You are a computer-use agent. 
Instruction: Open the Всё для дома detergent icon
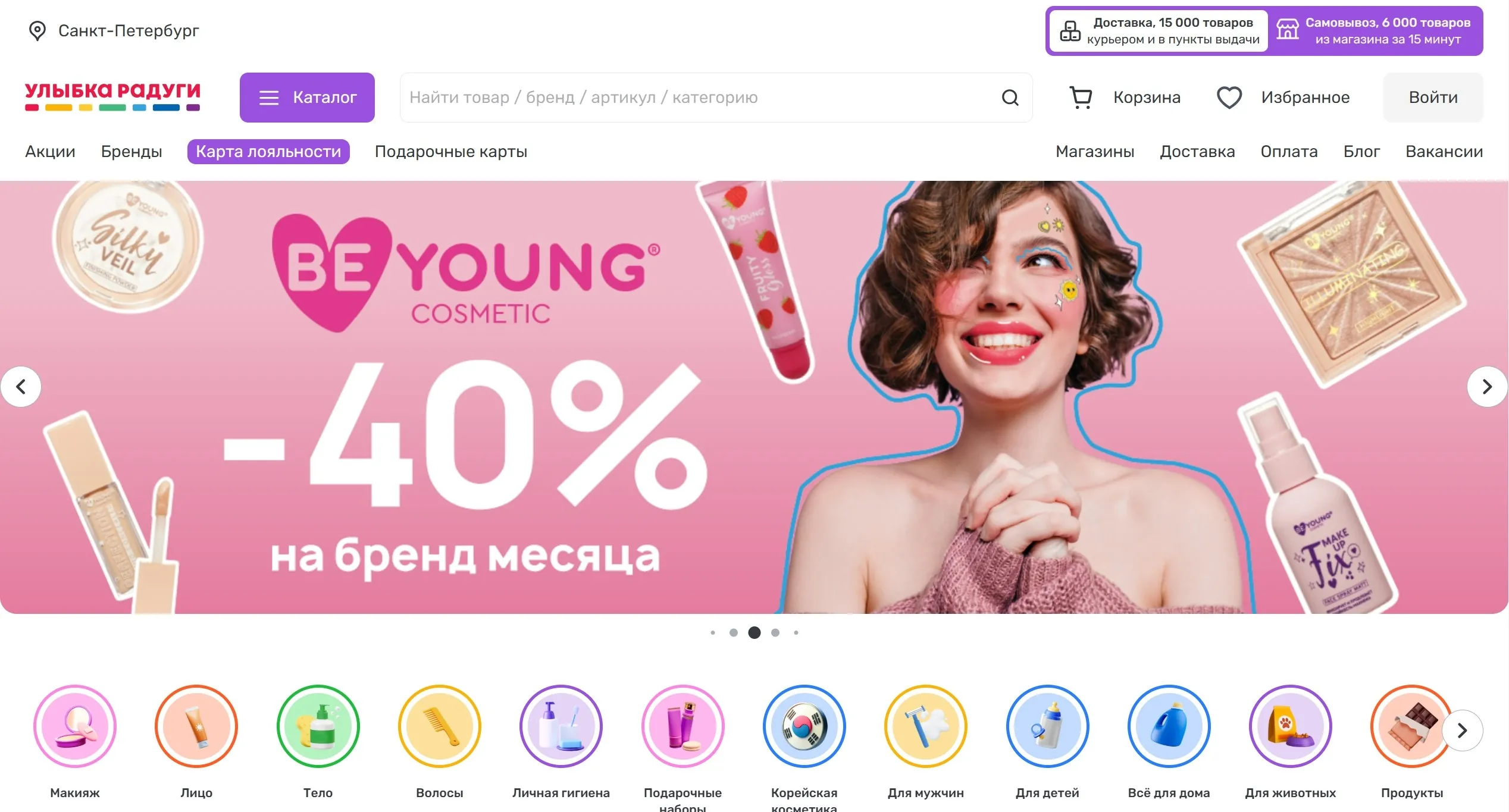pyautogui.click(x=1169, y=726)
